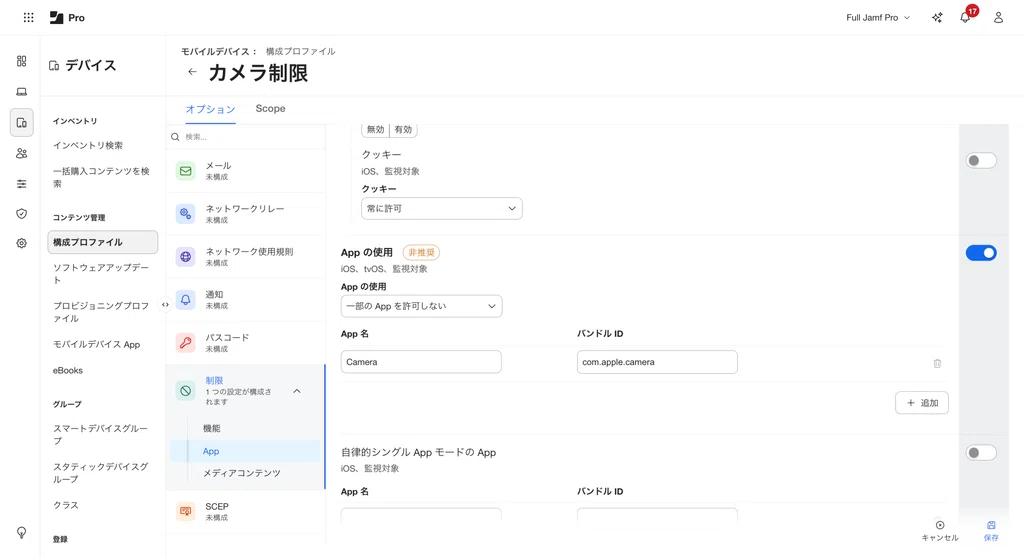
Task: Open eBooks in the sidebar
Action: point(68,370)
